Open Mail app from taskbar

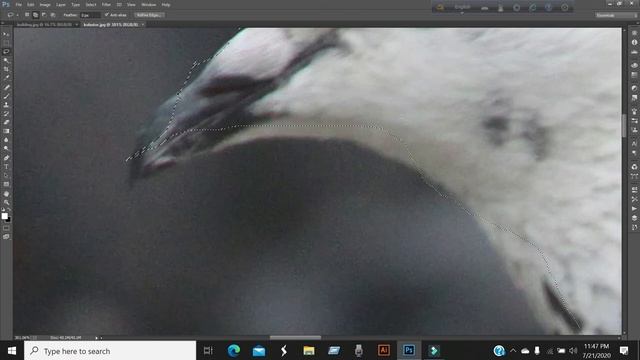[x=259, y=351]
